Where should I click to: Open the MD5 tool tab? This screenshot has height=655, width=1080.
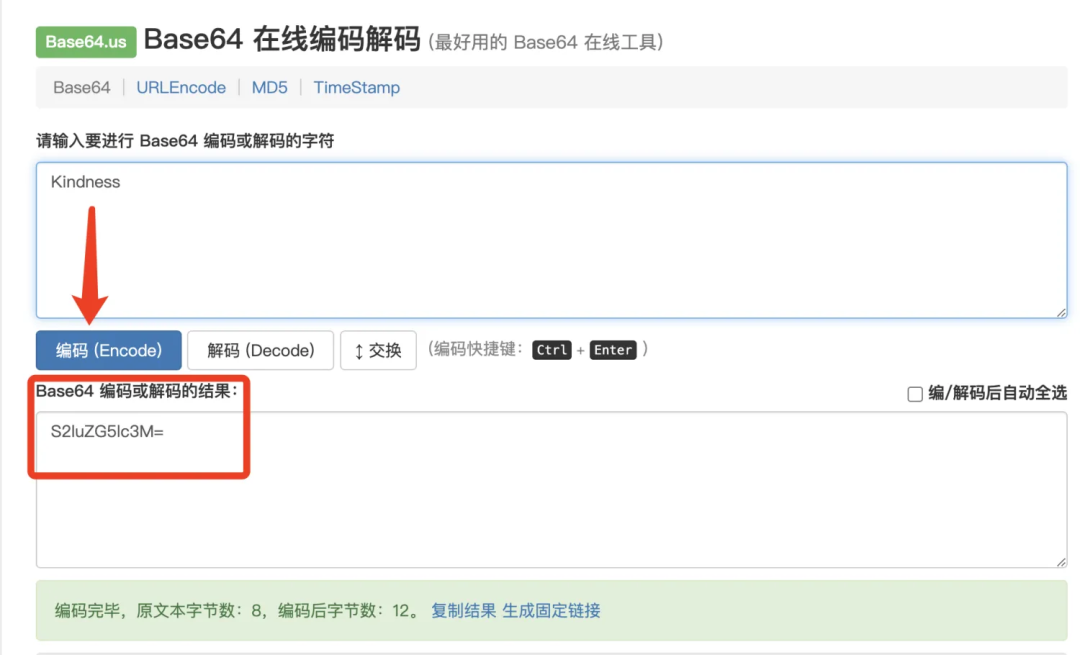point(269,87)
